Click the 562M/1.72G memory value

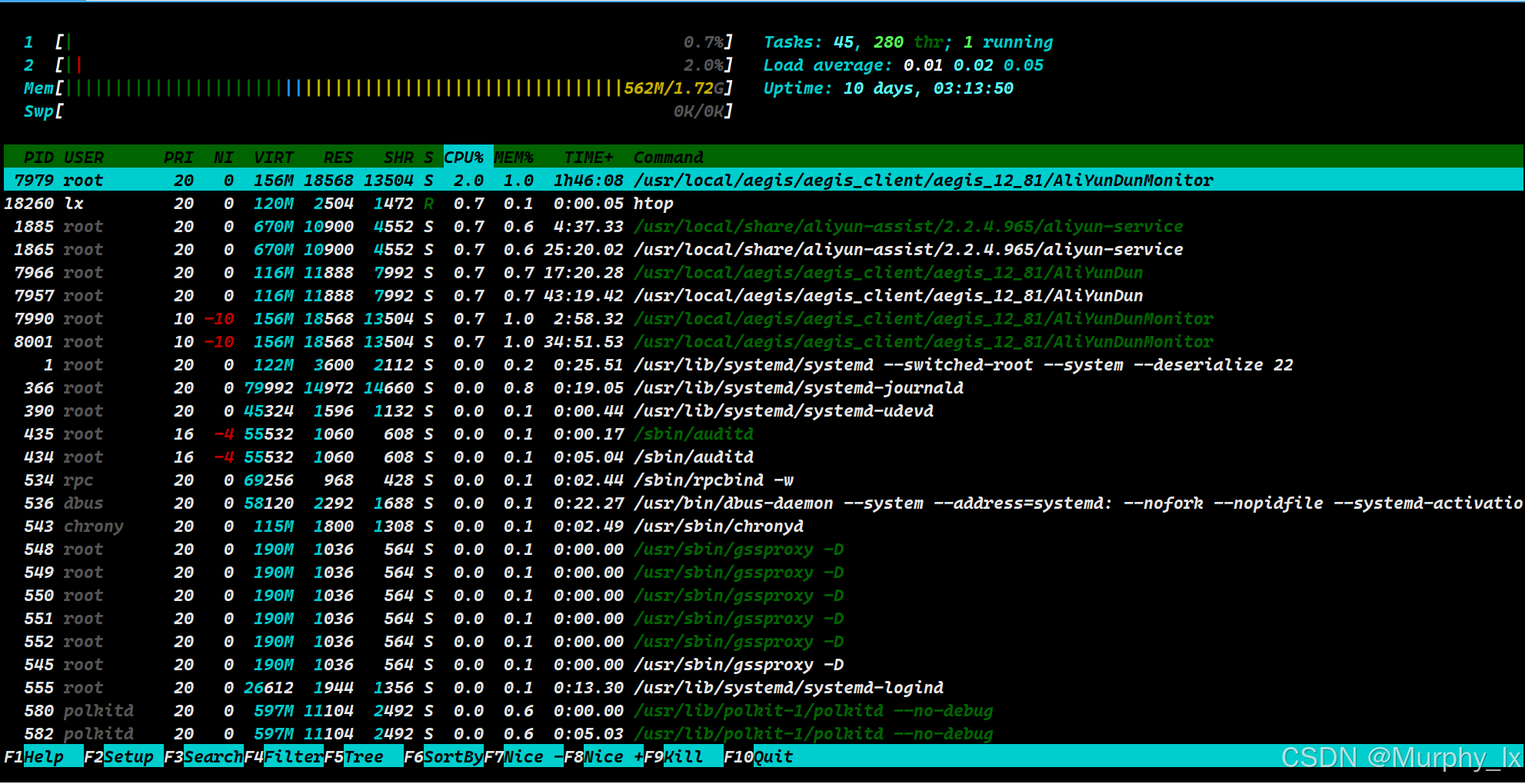coord(674,88)
